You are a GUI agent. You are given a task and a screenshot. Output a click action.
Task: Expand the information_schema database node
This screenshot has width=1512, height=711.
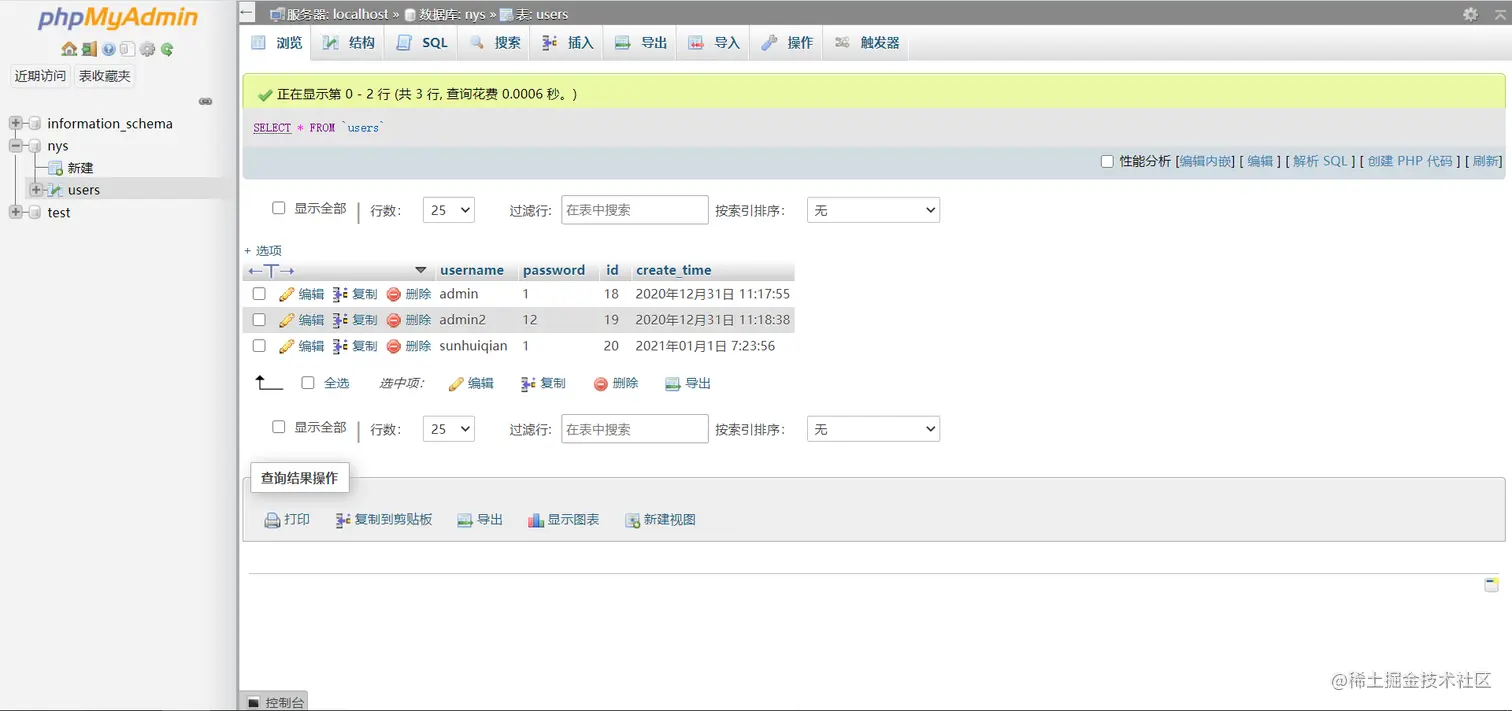15,124
